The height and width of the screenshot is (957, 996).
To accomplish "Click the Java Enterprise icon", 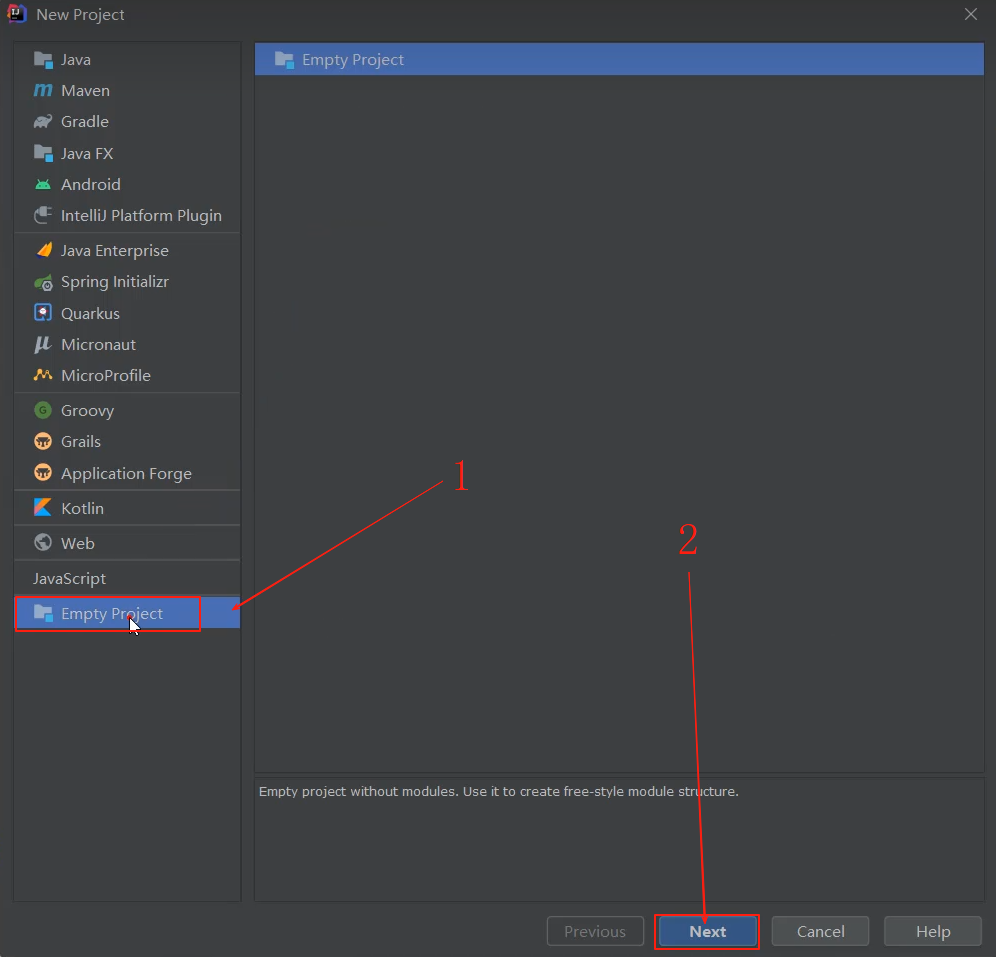I will point(43,250).
